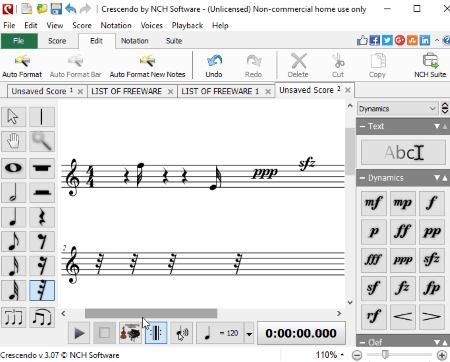This screenshot has height=362, width=450.
Task: Switch to the Score ribbon tab
Action: [57, 41]
